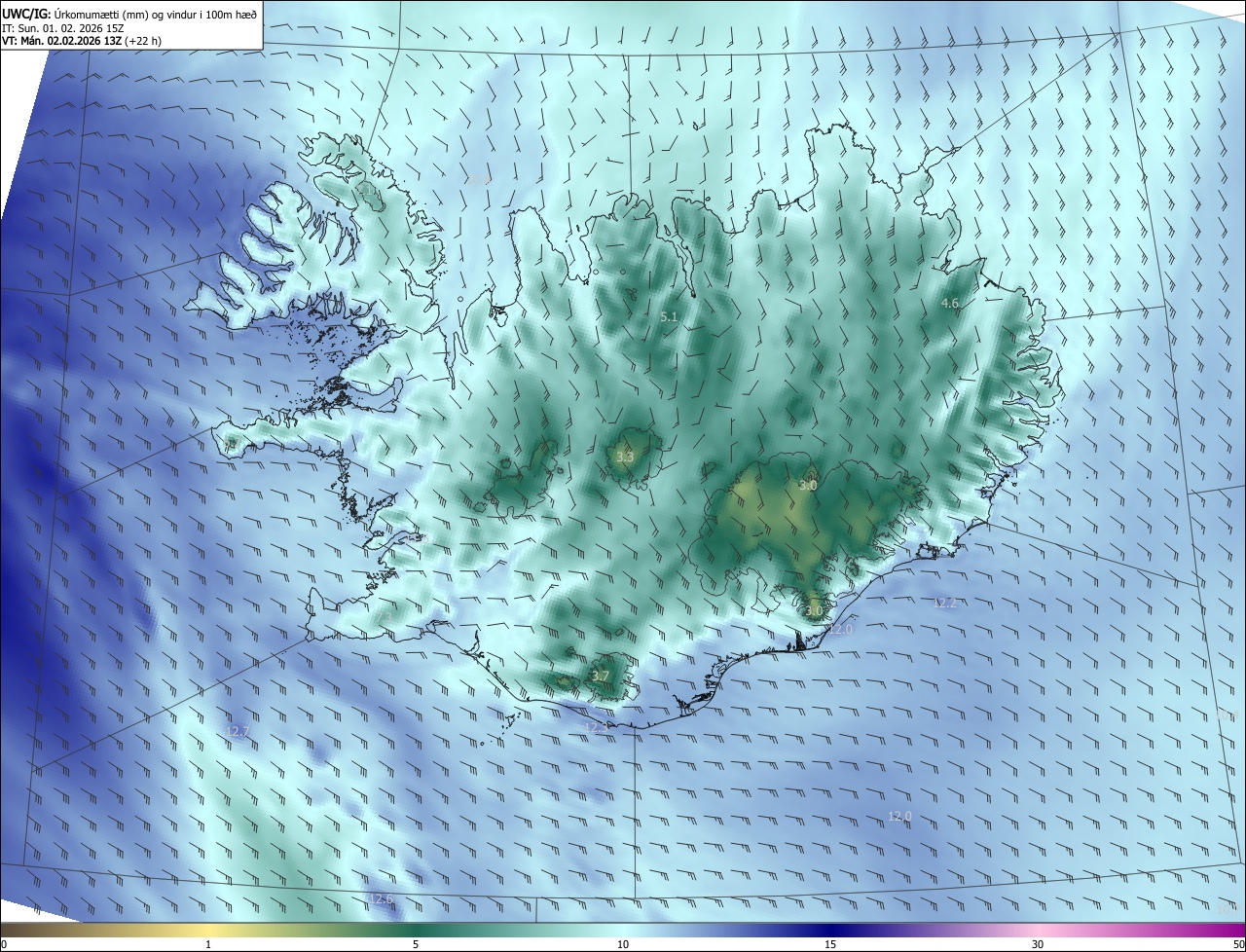
Task: Click the 12.2 value label off the southeast coast
Action: pyautogui.click(x=944, y=604)
